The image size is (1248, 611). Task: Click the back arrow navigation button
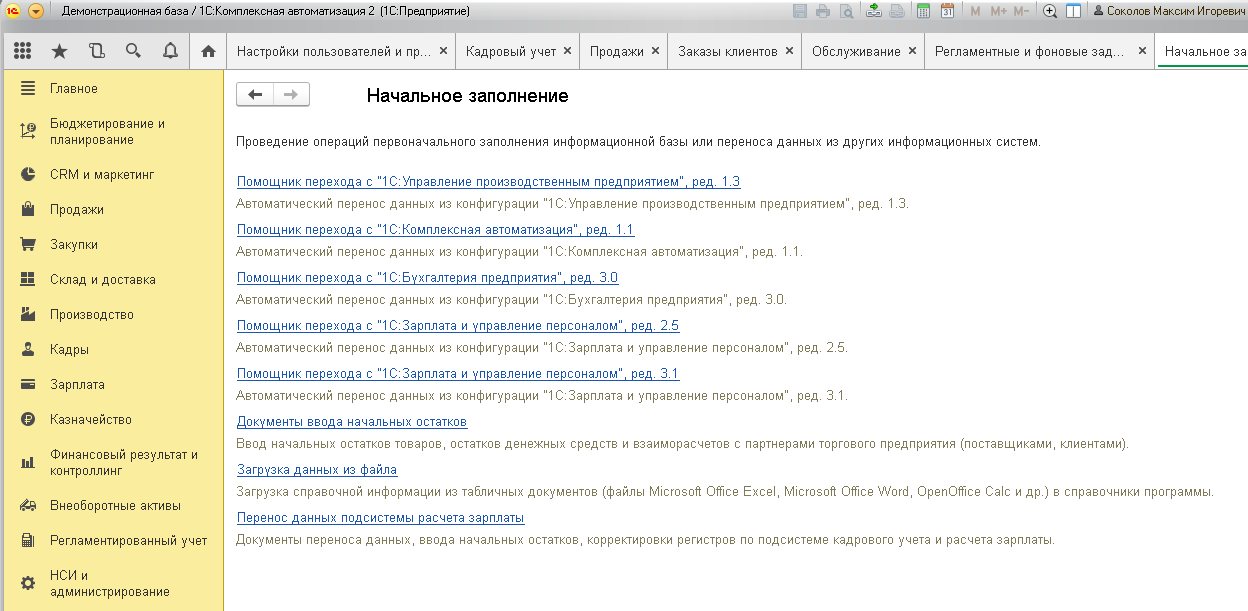click(x=254, y=94)
